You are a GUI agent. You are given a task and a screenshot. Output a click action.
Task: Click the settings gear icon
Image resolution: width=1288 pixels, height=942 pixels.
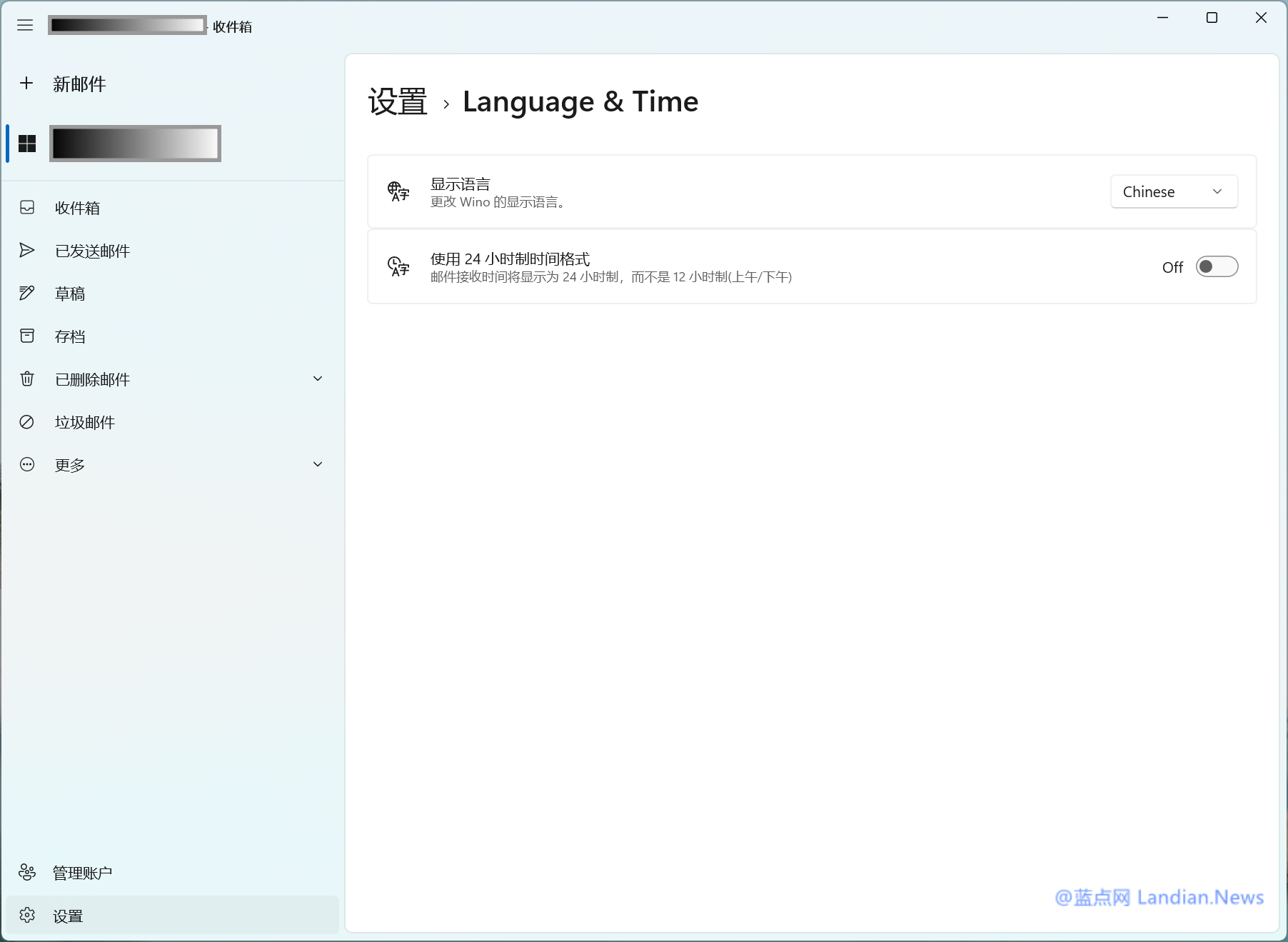[27, 916]
